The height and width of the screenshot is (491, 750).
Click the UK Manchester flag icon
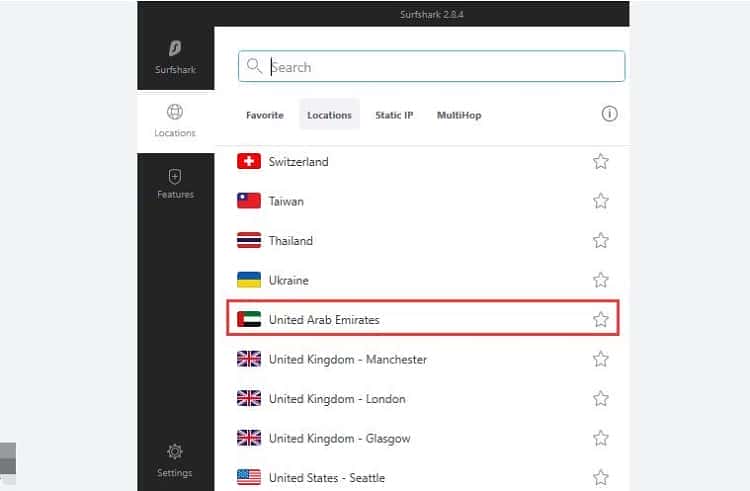click(x=249, y=359)
